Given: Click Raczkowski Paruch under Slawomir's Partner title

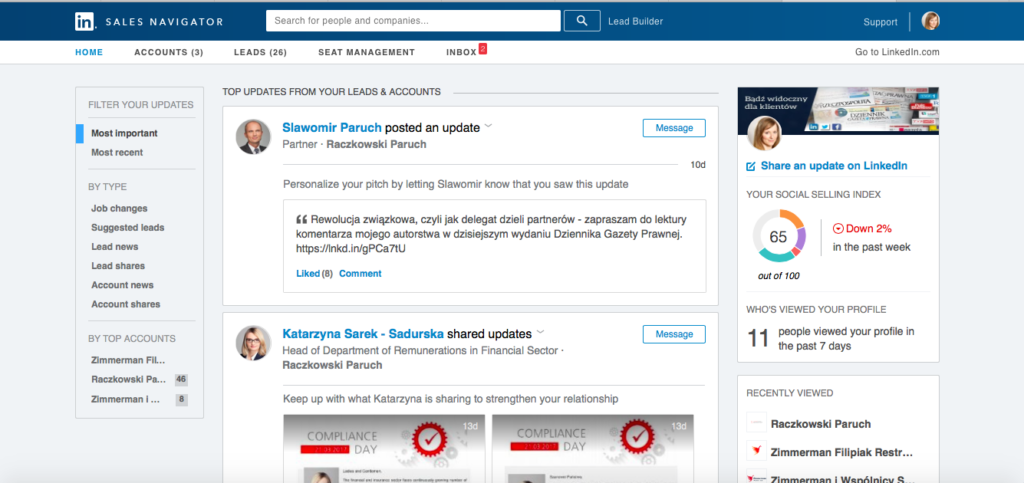Looking at the screenshot, I should 376,144.
